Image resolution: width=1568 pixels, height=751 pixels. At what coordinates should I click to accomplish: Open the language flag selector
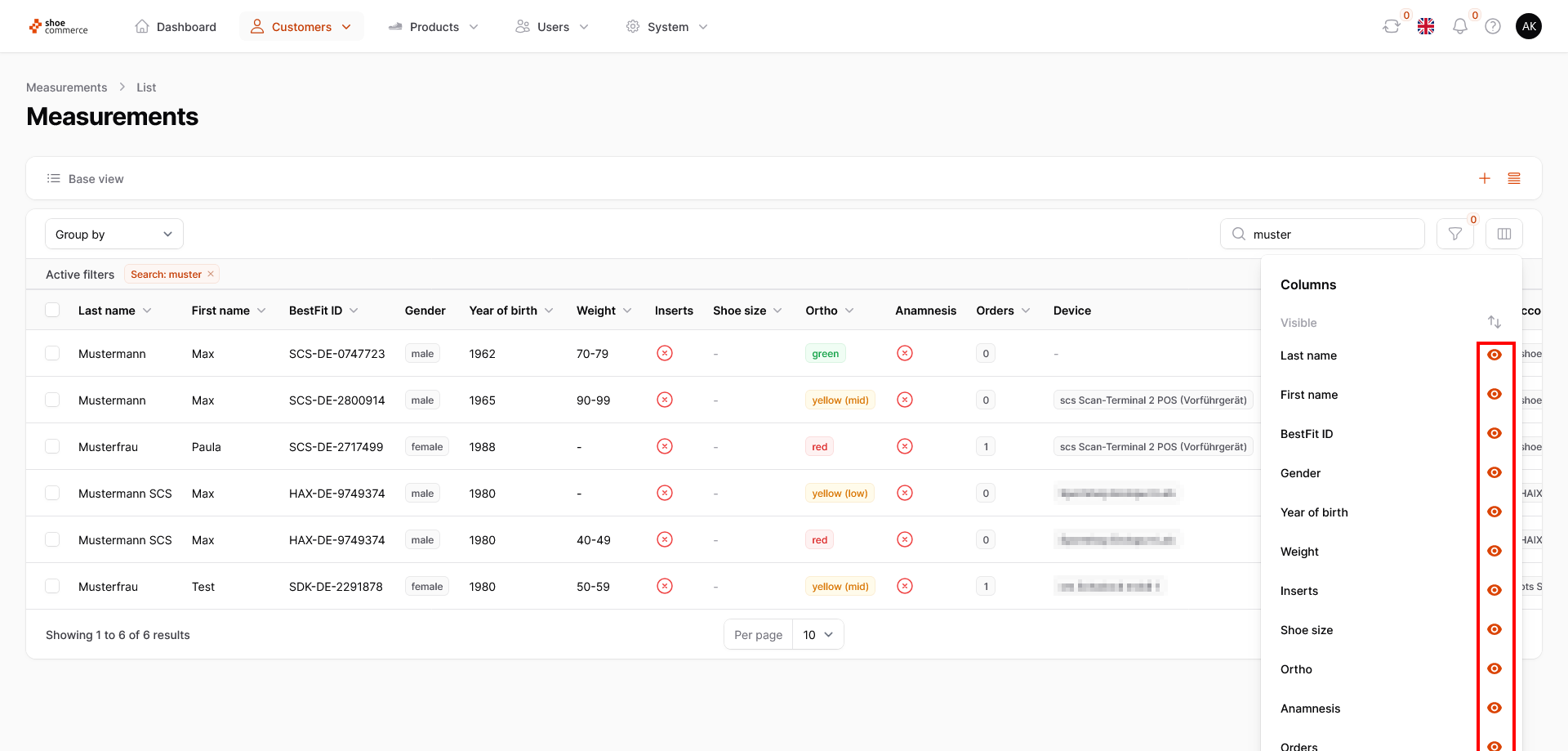click(x=1426, y=27)
